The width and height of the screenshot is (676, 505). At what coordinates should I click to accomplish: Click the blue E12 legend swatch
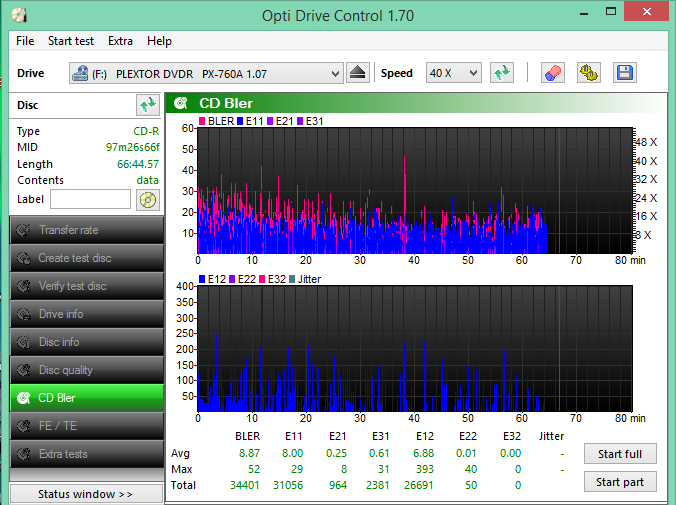pyautogui.click(x=202, y=279)
